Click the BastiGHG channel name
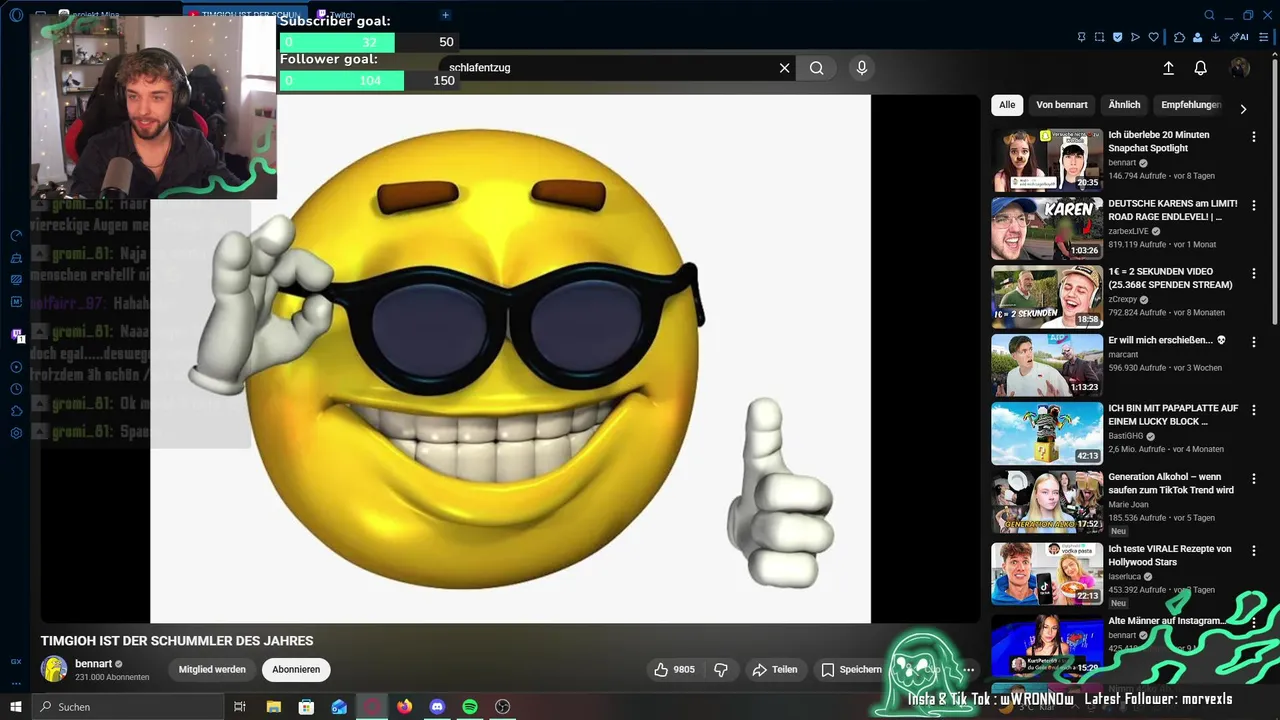This screenshot has width=1280, height=720. 1127,436
